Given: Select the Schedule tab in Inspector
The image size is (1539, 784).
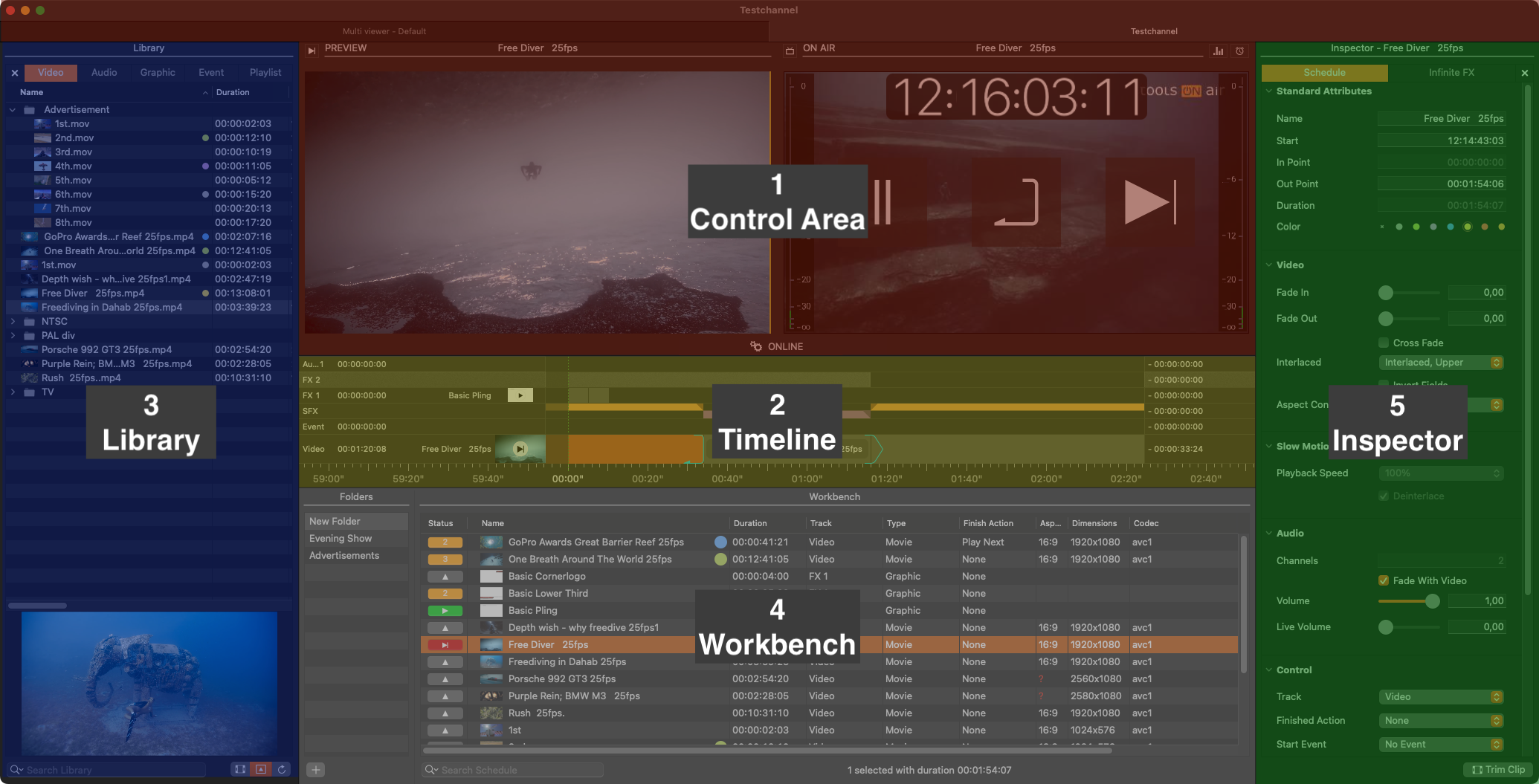Looking at the screenshot, I should point(1325,73).
